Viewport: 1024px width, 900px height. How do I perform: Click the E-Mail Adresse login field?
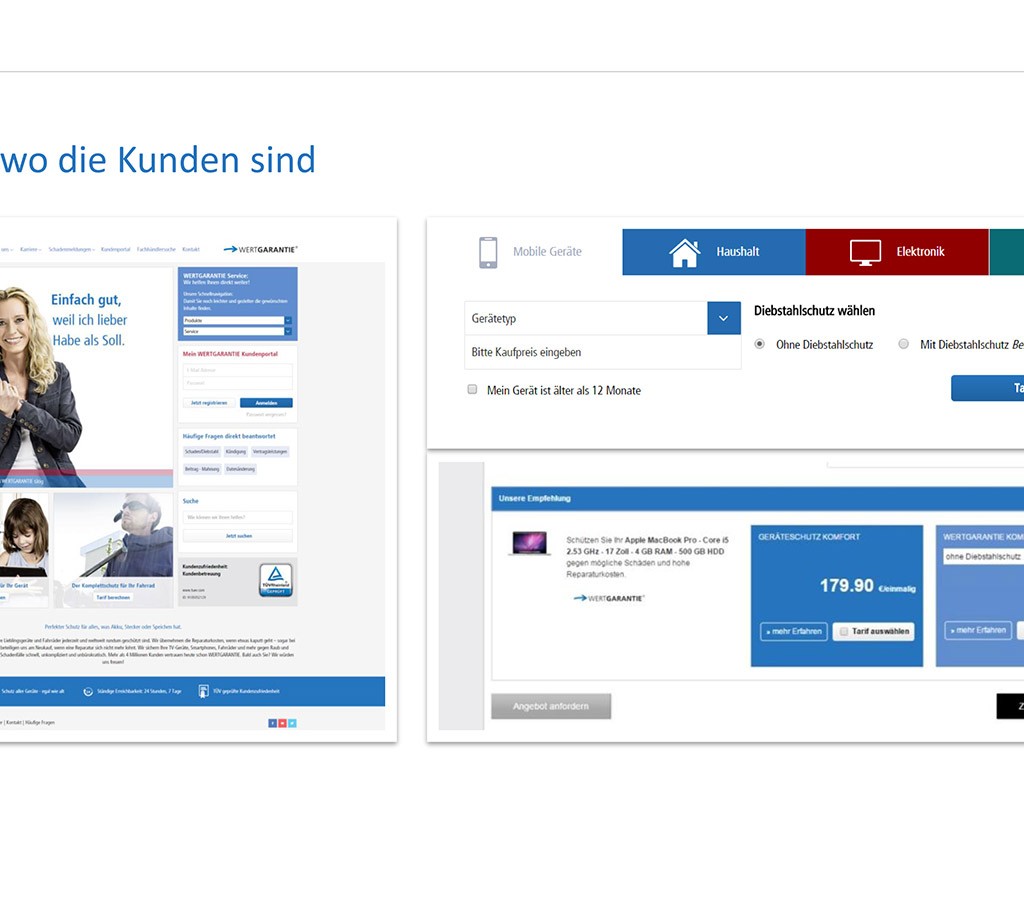tap(238, 370)
